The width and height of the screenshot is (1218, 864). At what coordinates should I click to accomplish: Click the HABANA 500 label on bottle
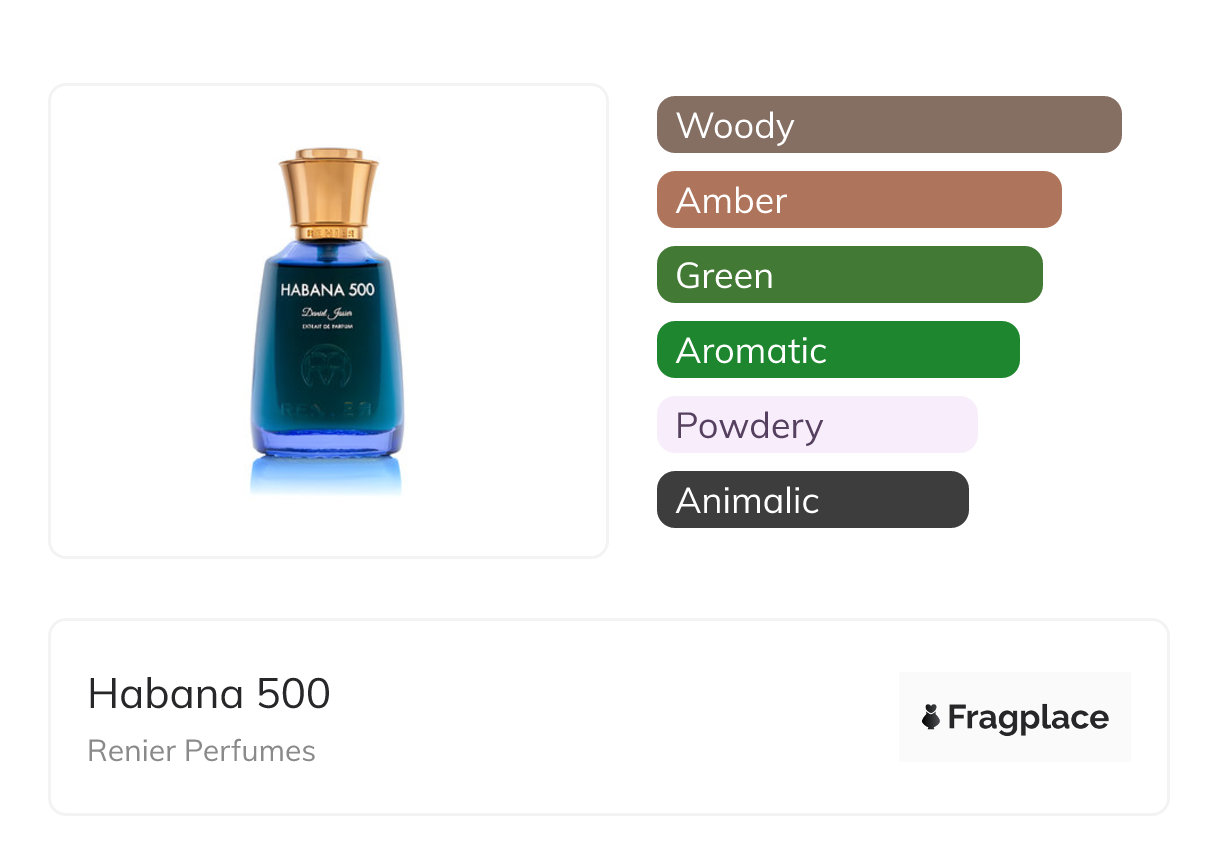tap(327, 290)
